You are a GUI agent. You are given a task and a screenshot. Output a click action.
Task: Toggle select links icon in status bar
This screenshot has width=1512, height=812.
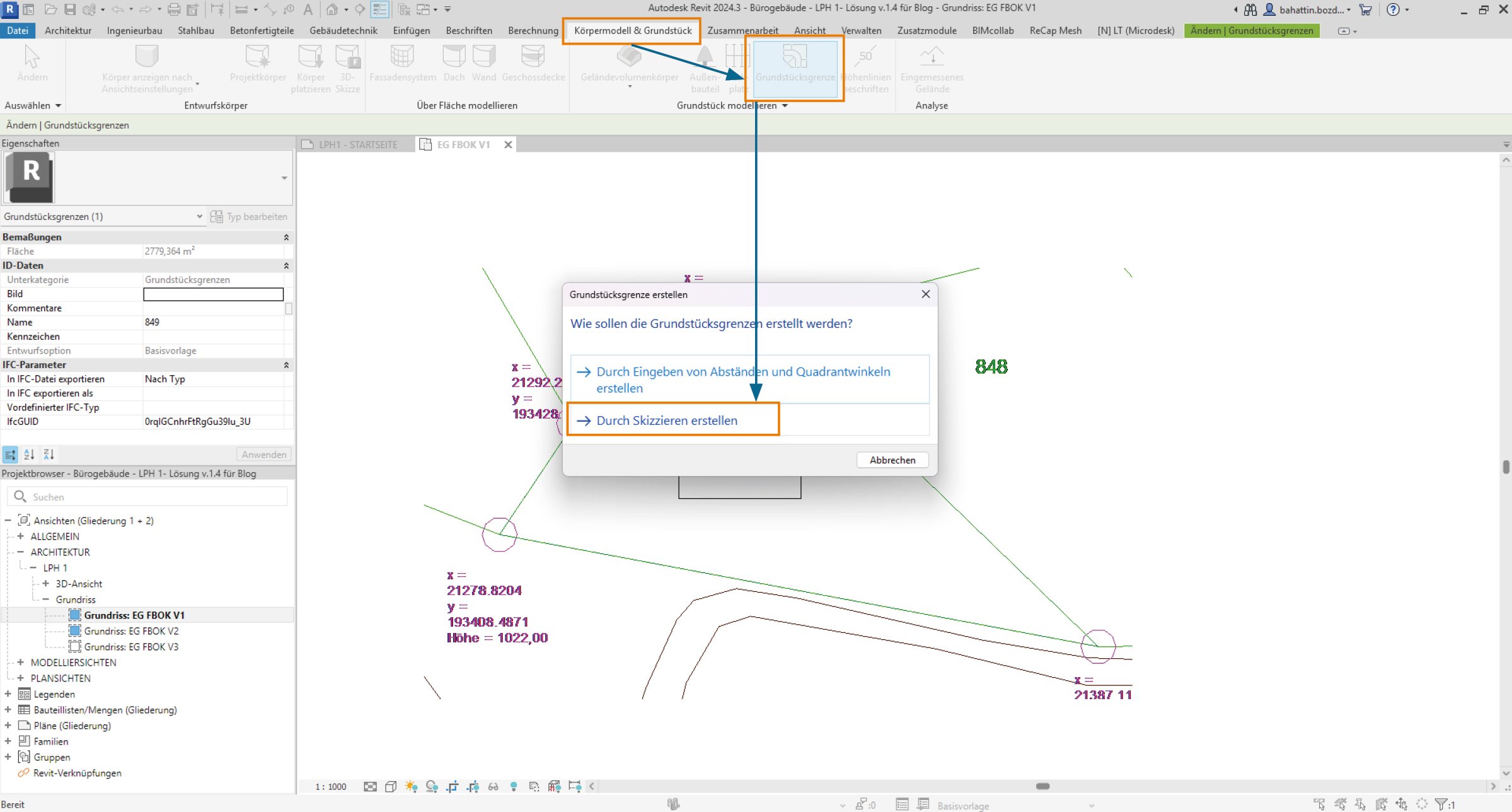pos(1319,804)
